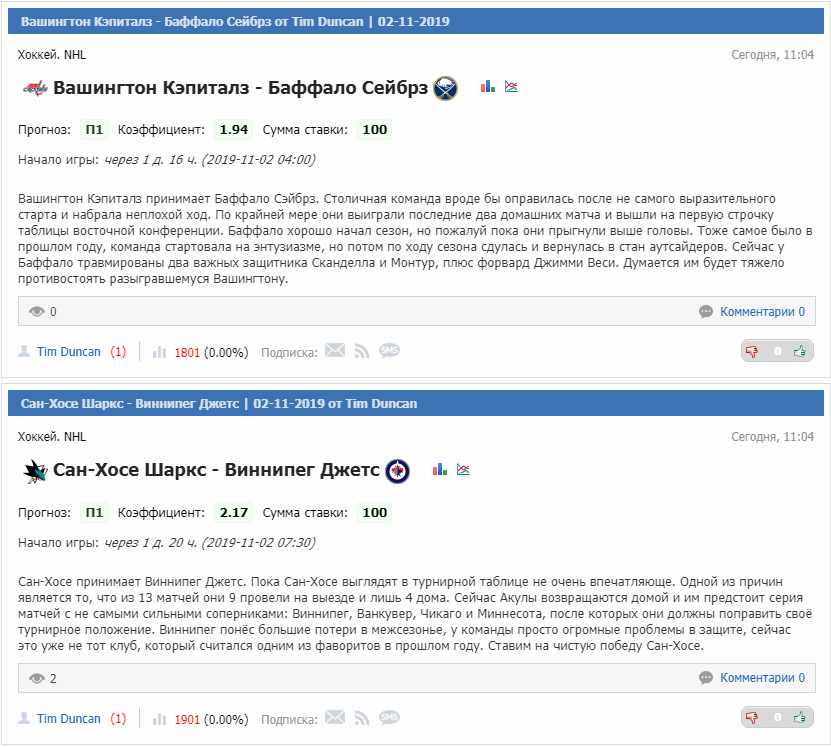The height and width of the screenshot is (747, 831).
Task: Click the red 1801 bank value
Action: [187, 353]
